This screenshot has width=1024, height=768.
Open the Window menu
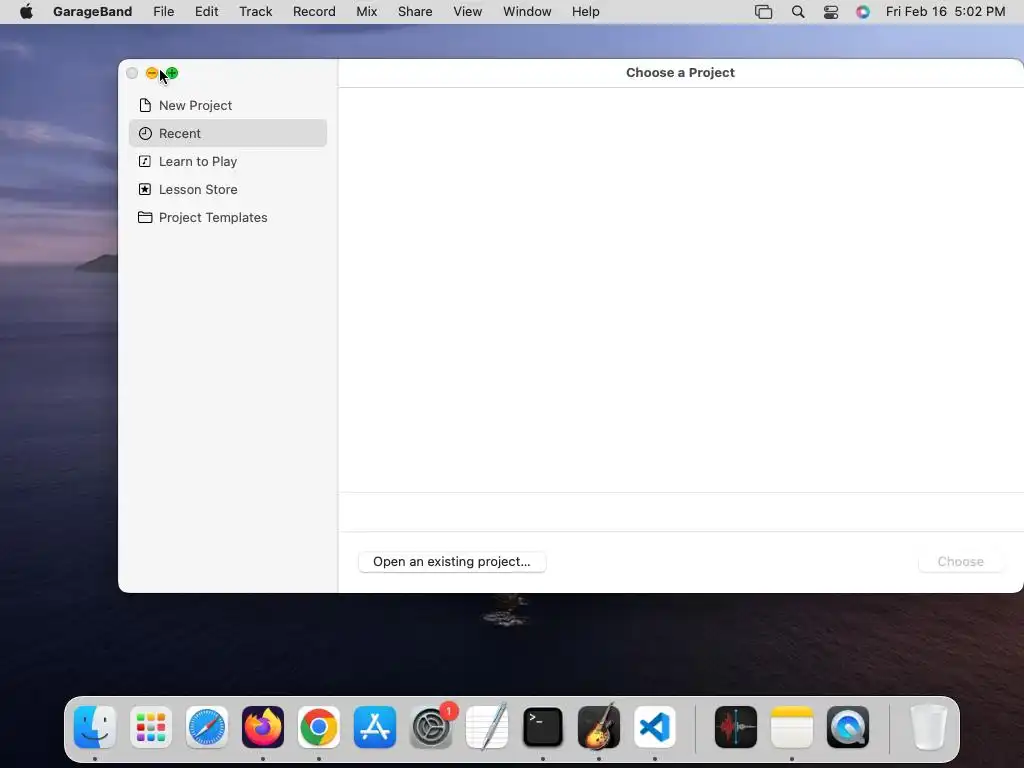point(527,12)
